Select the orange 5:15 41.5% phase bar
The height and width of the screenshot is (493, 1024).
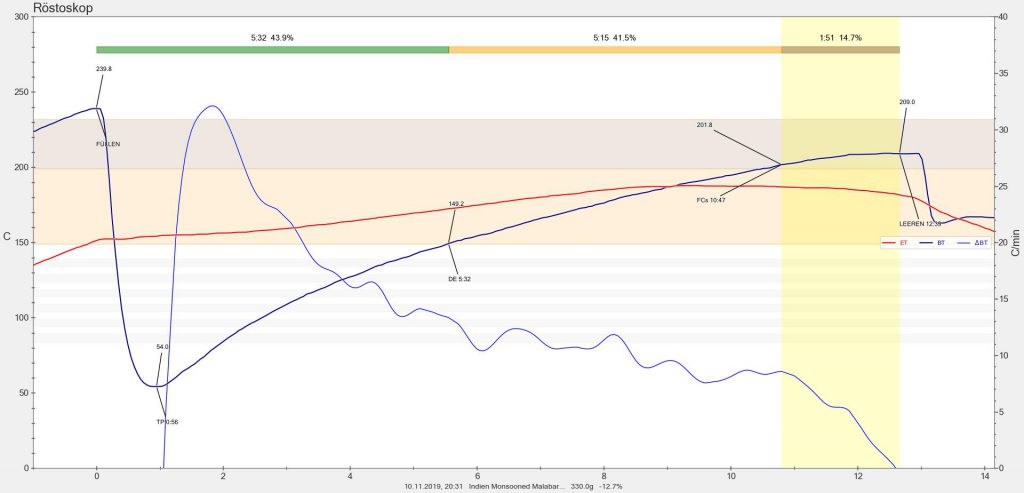pyautogui.click(x=614, y=49)
